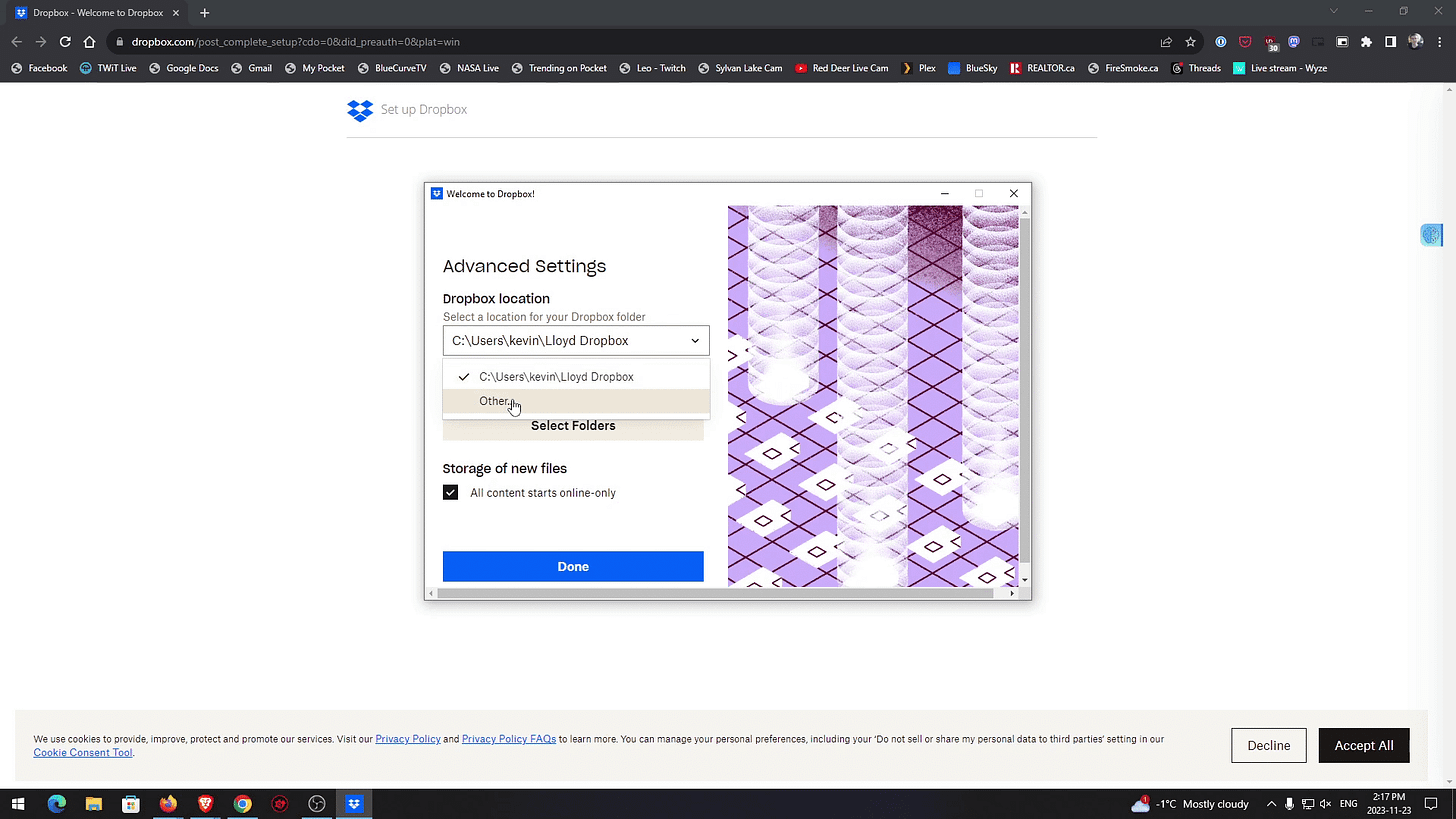The image size is (1456, 819).
Task: Share this page via the address bar icon
Action: 1166,42
